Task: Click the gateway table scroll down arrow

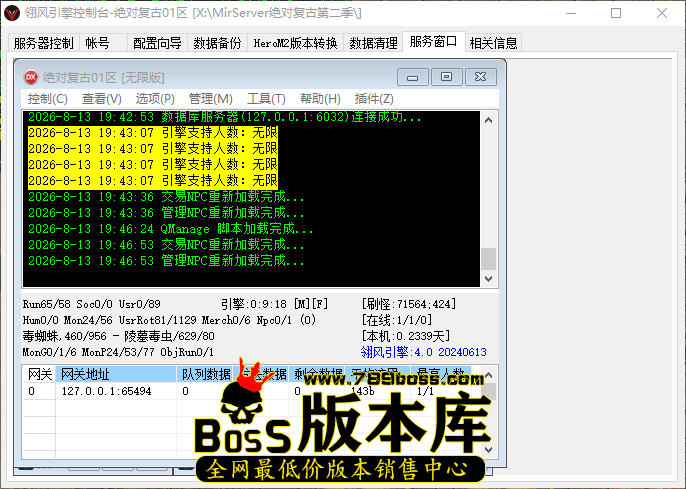Action: point(489,450)
